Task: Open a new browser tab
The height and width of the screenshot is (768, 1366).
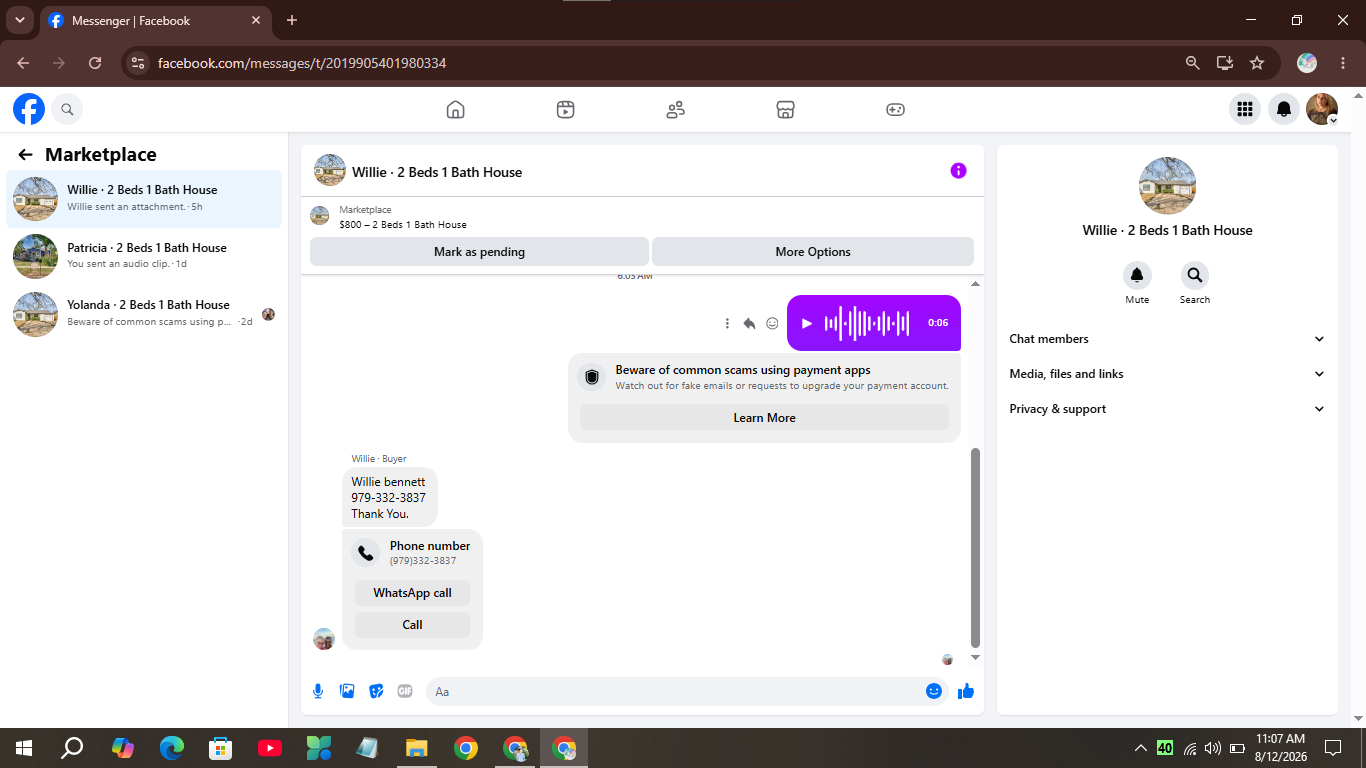Action: coord(292,20)
